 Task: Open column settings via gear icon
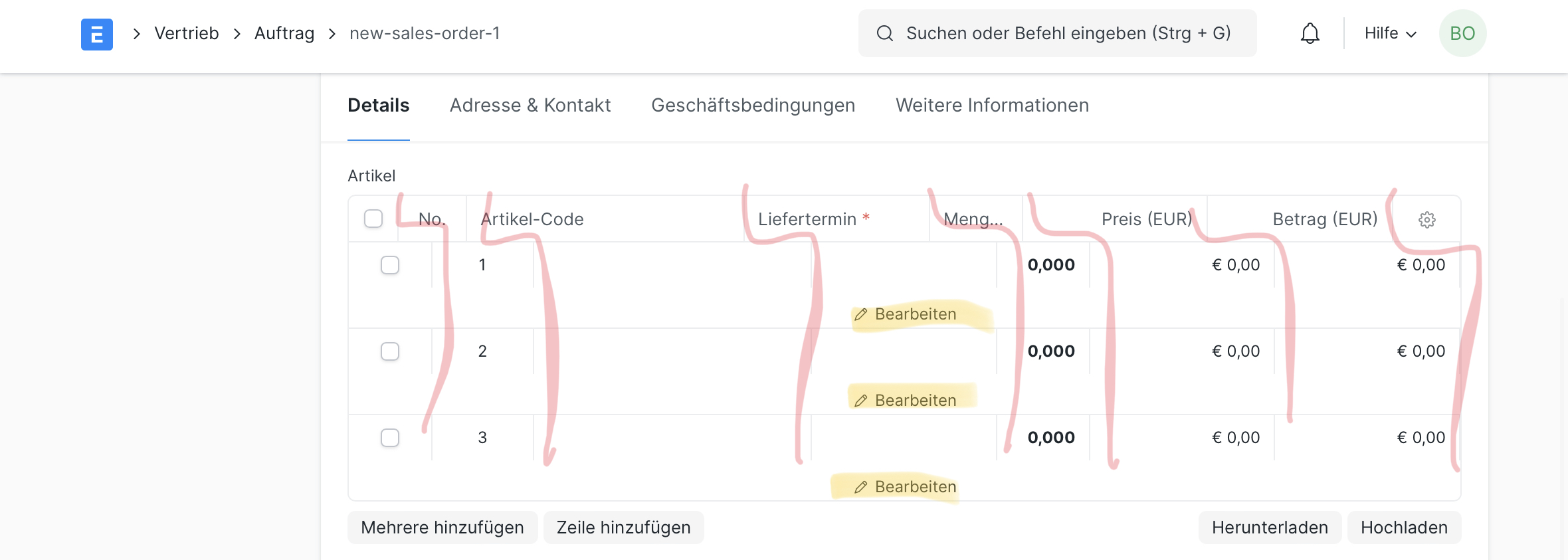pyautogui.click(x=1426, y=219)
